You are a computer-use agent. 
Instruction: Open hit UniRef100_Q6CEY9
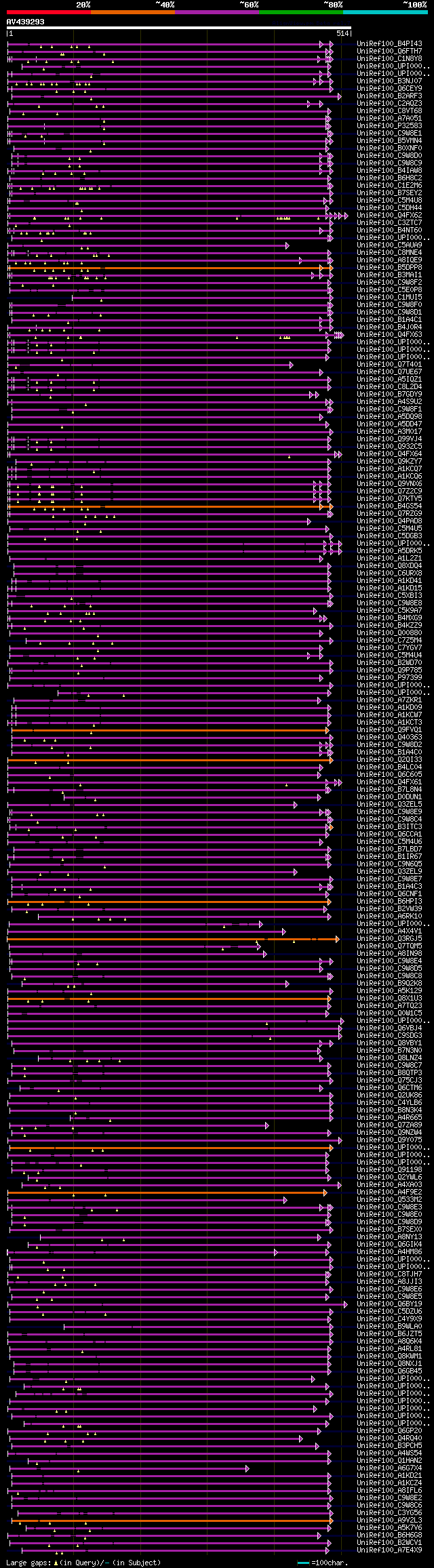point(389,88)
